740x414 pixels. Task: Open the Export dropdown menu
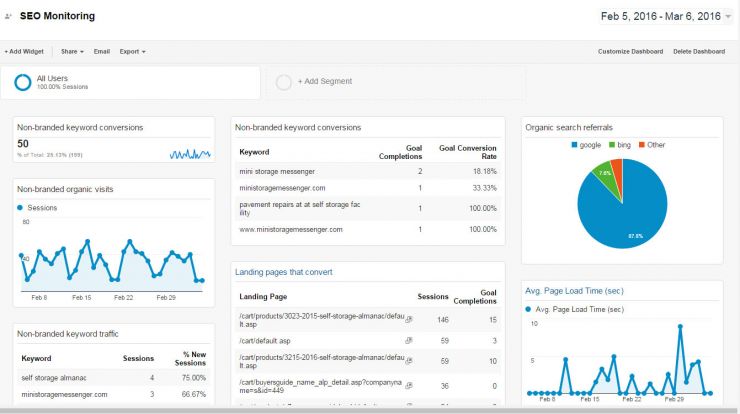(x=132, y=51)
